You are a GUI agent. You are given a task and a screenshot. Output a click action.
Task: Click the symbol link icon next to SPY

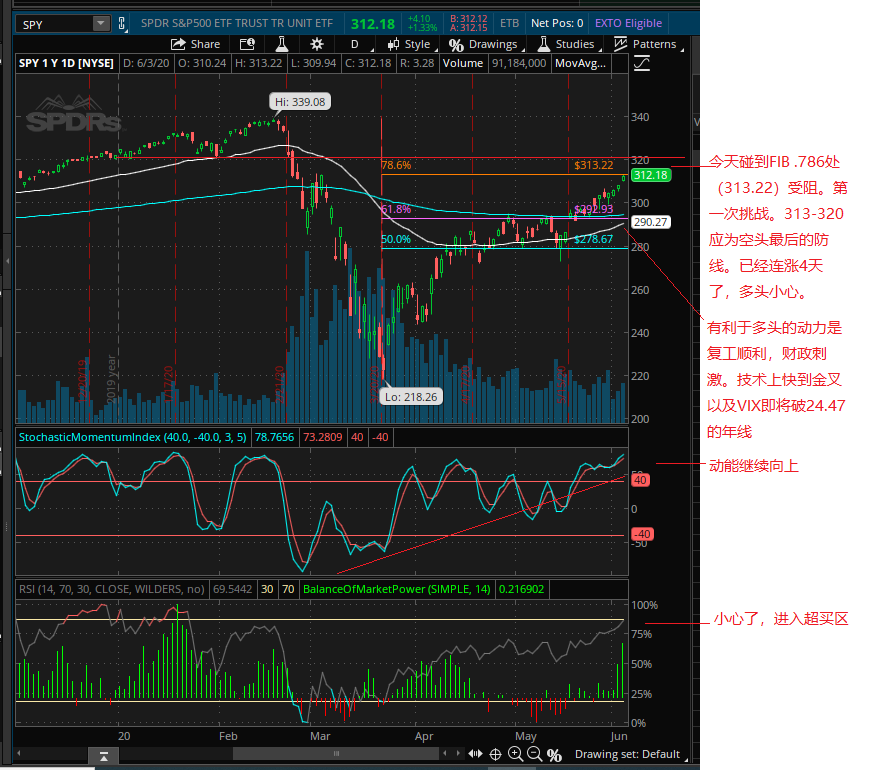pos(121,24)
